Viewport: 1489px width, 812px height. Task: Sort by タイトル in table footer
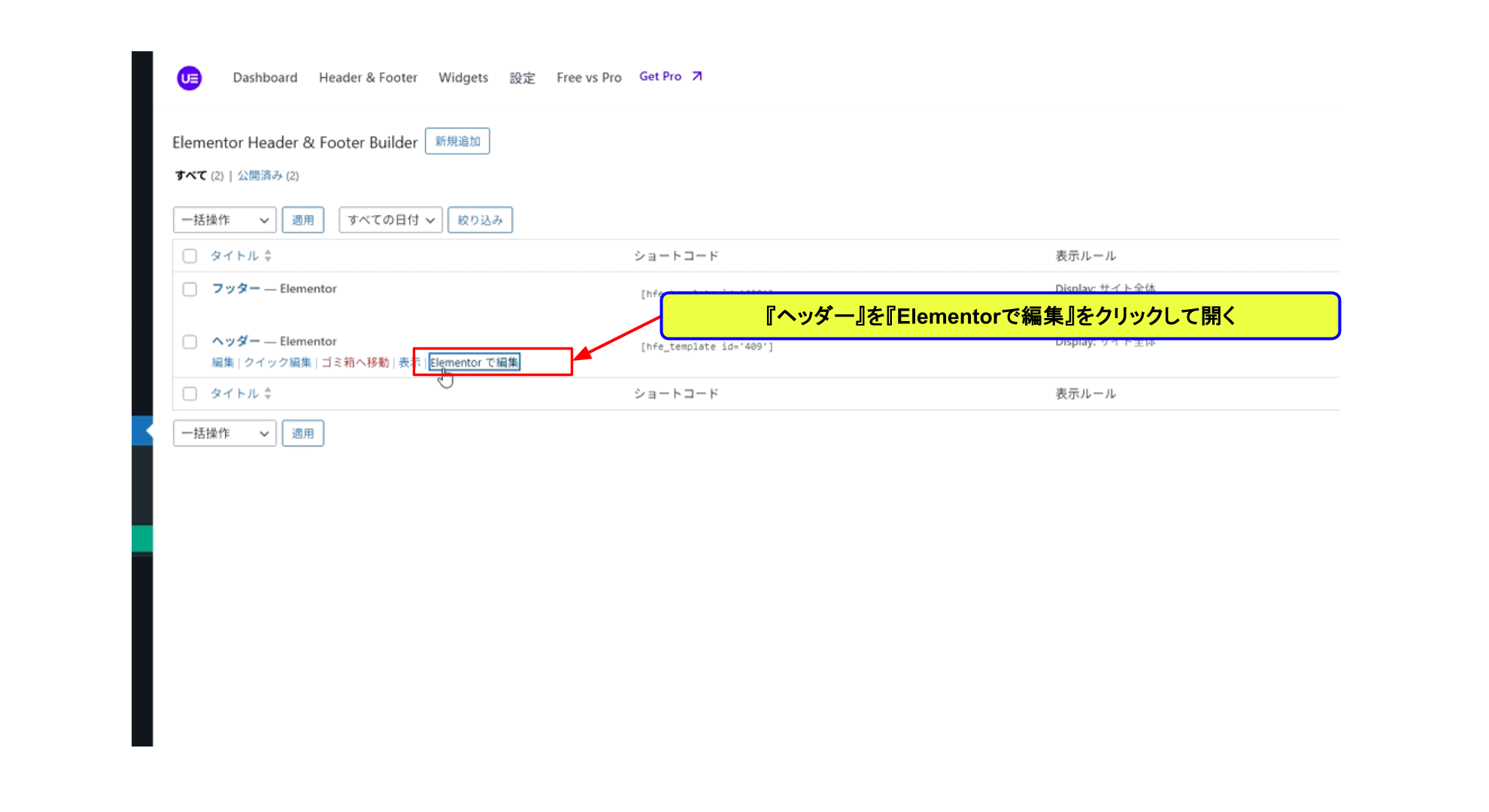(234, 393)
